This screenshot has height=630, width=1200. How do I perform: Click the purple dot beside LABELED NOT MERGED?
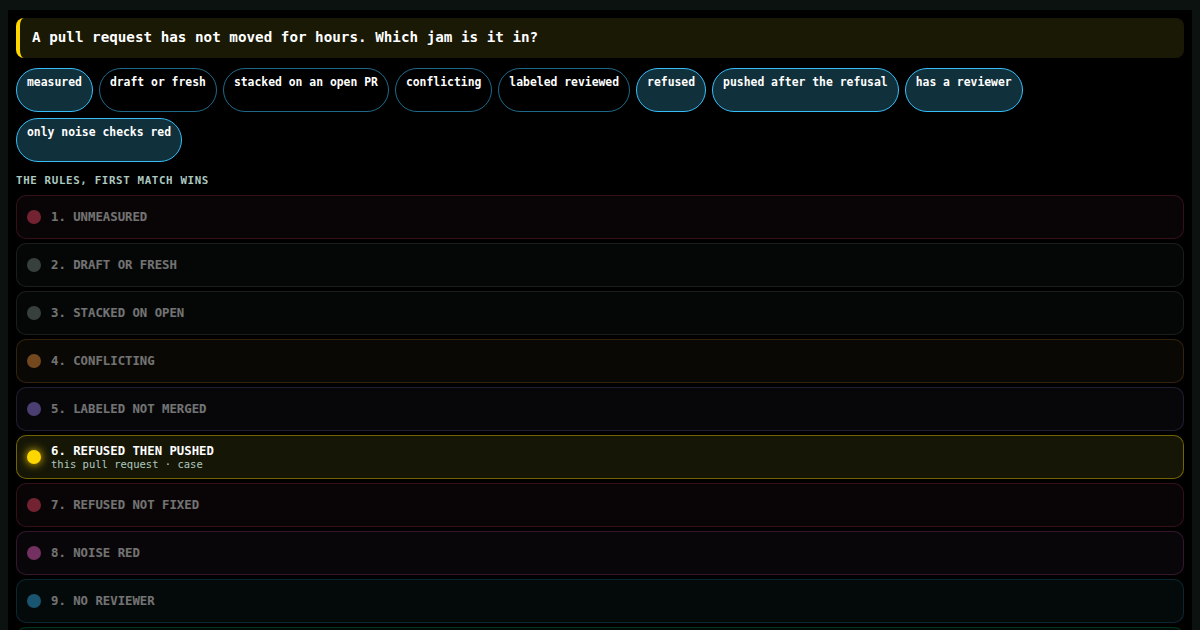point(34,409)
